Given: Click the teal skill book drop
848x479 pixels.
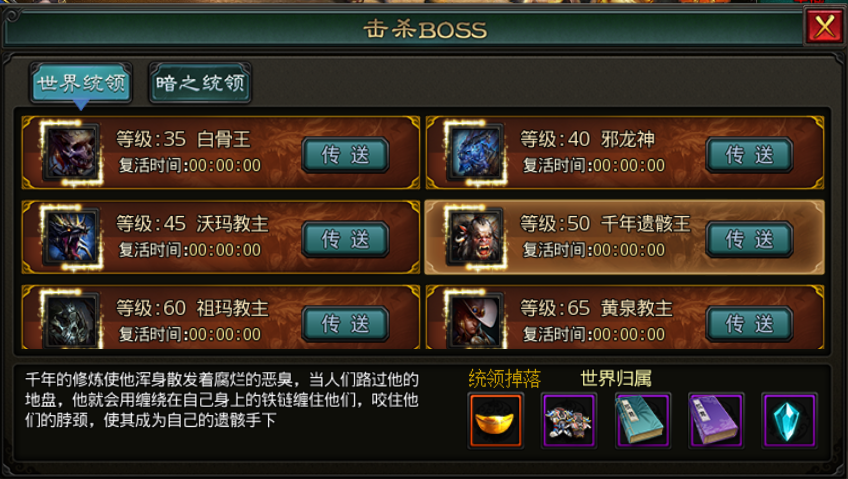Looking at the screenshot, I should tap(642, 421).
